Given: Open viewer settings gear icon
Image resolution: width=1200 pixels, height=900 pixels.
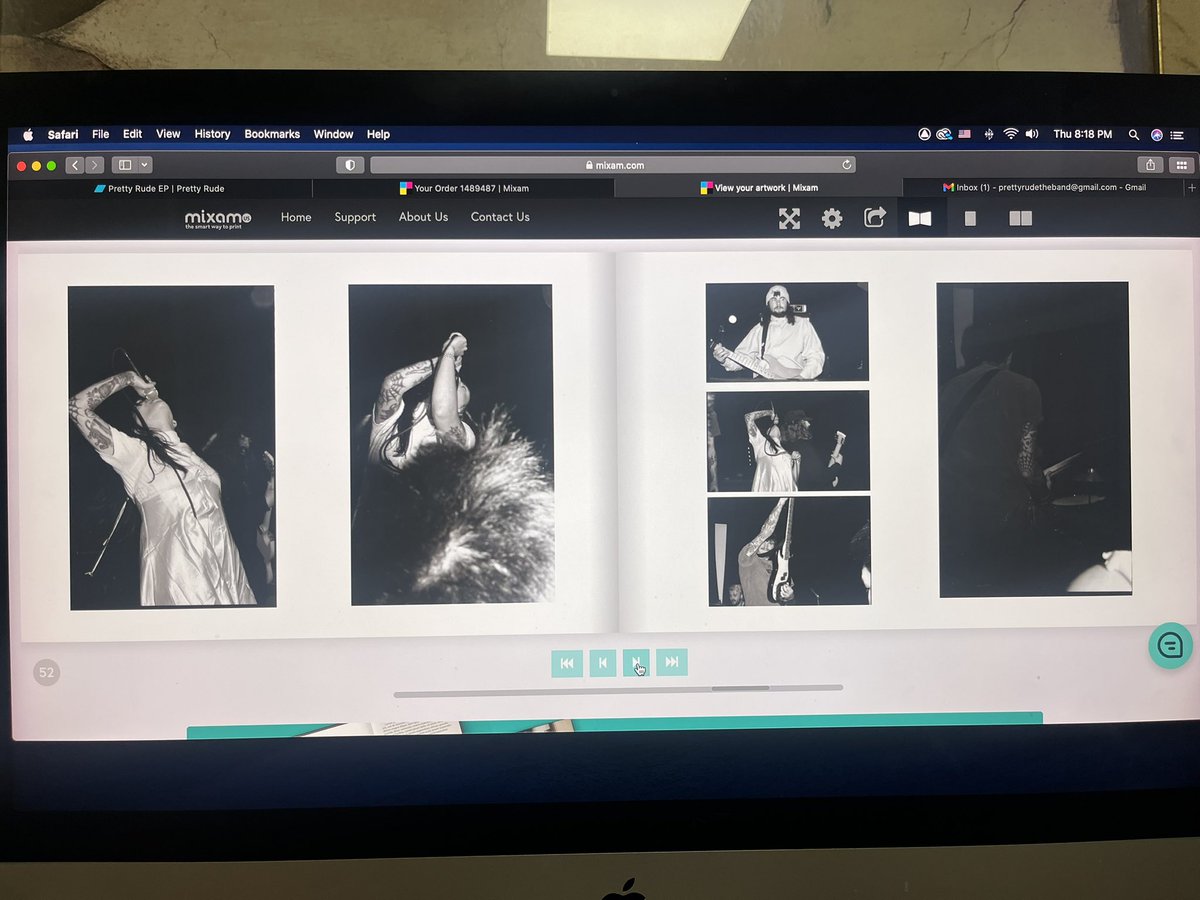Looking at the screenshot, I should (x=832, y=218).
